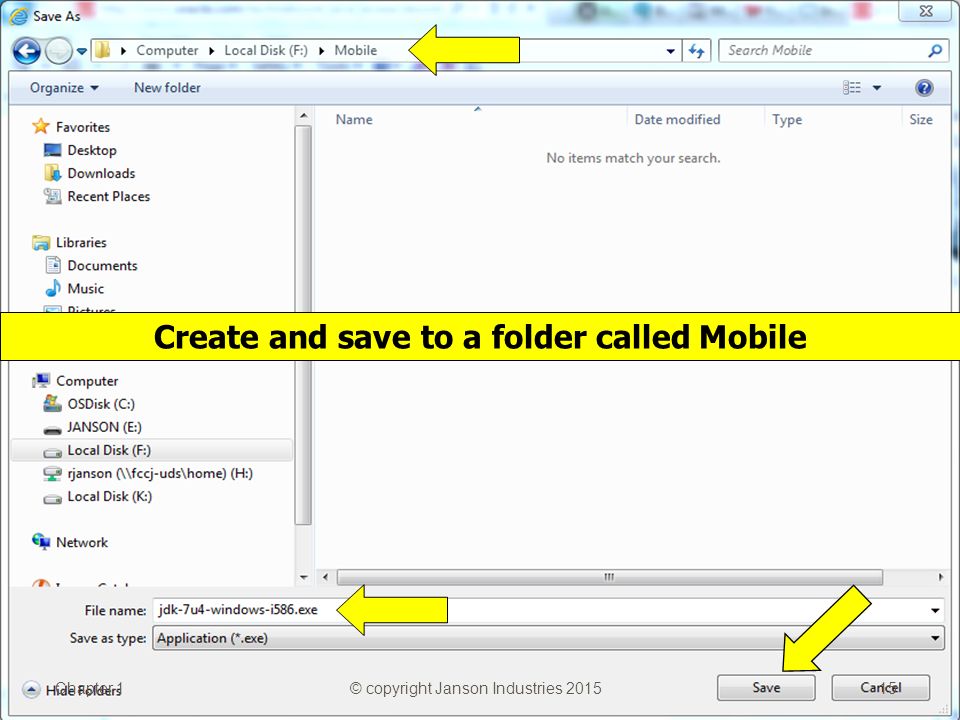960x720 pixels.
Task: Click the Recent Places icon
Action: (x=53, y=197)
